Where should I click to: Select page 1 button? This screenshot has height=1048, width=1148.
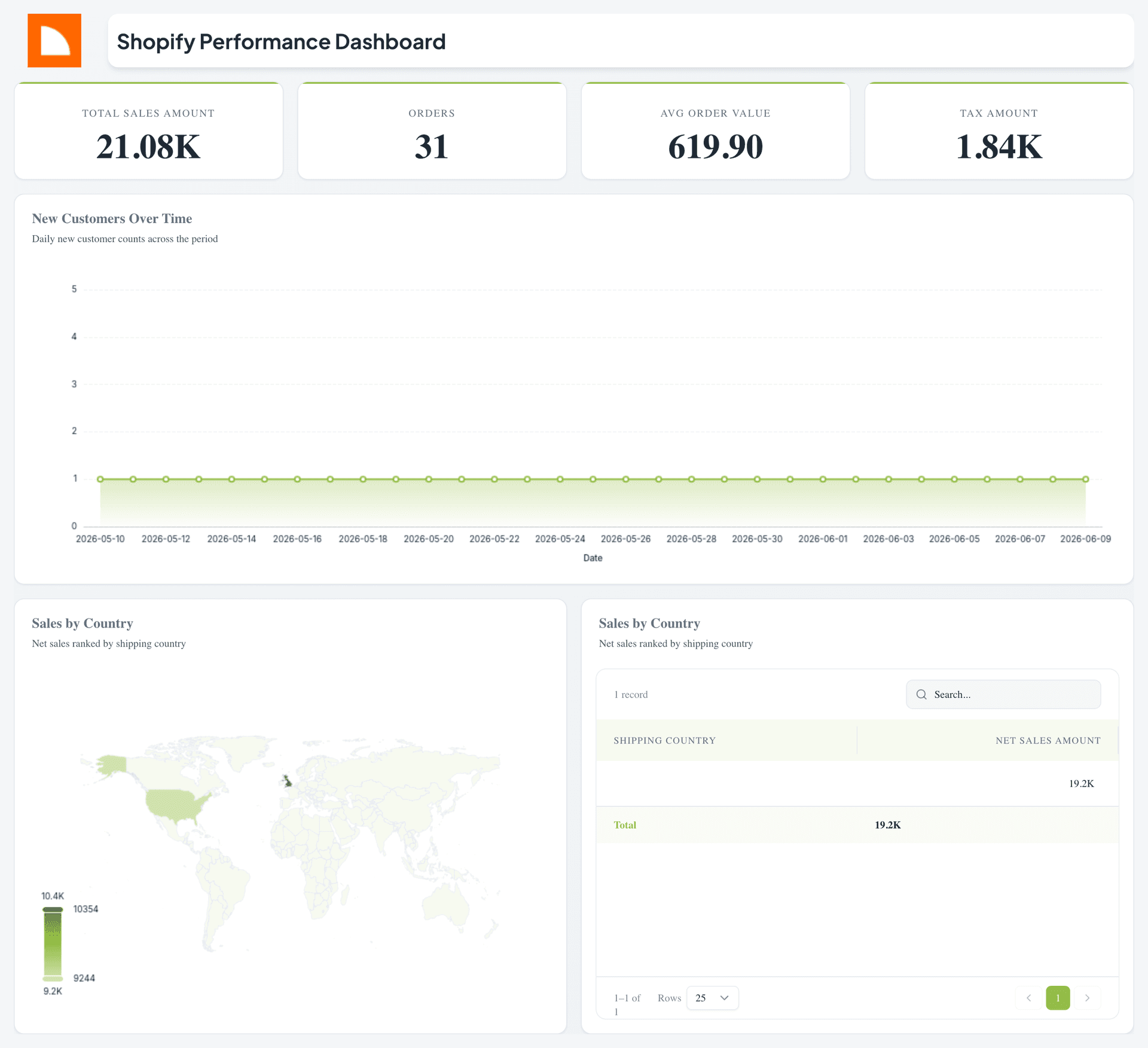click(x=1058, y=998)
